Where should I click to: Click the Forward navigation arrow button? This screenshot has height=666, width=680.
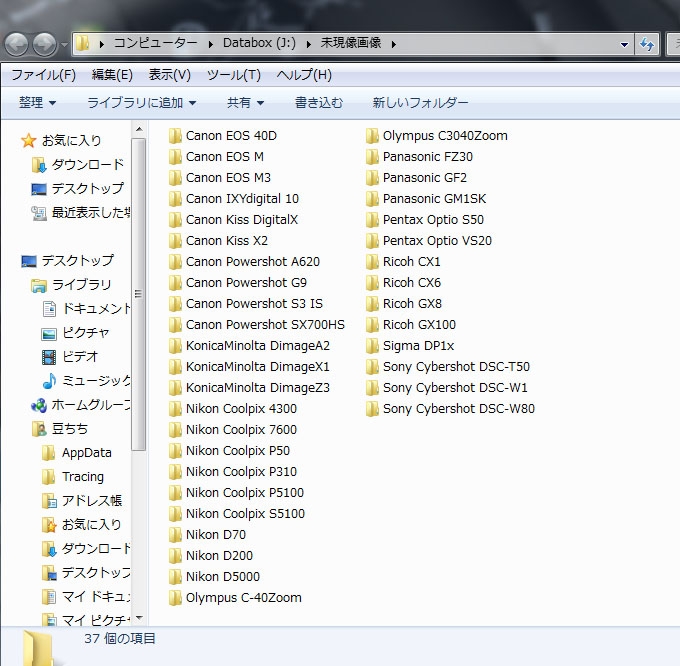coord(45,44)
